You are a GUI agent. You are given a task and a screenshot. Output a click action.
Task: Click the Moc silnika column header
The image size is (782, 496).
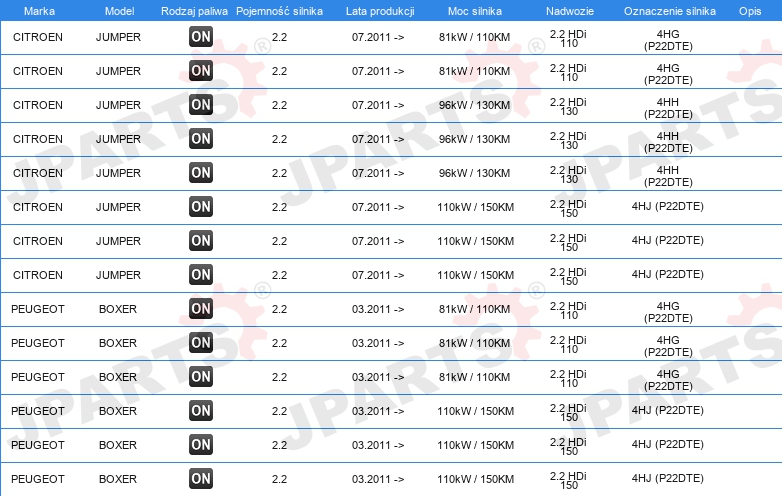pyautogui.click(x=474, y=11)
